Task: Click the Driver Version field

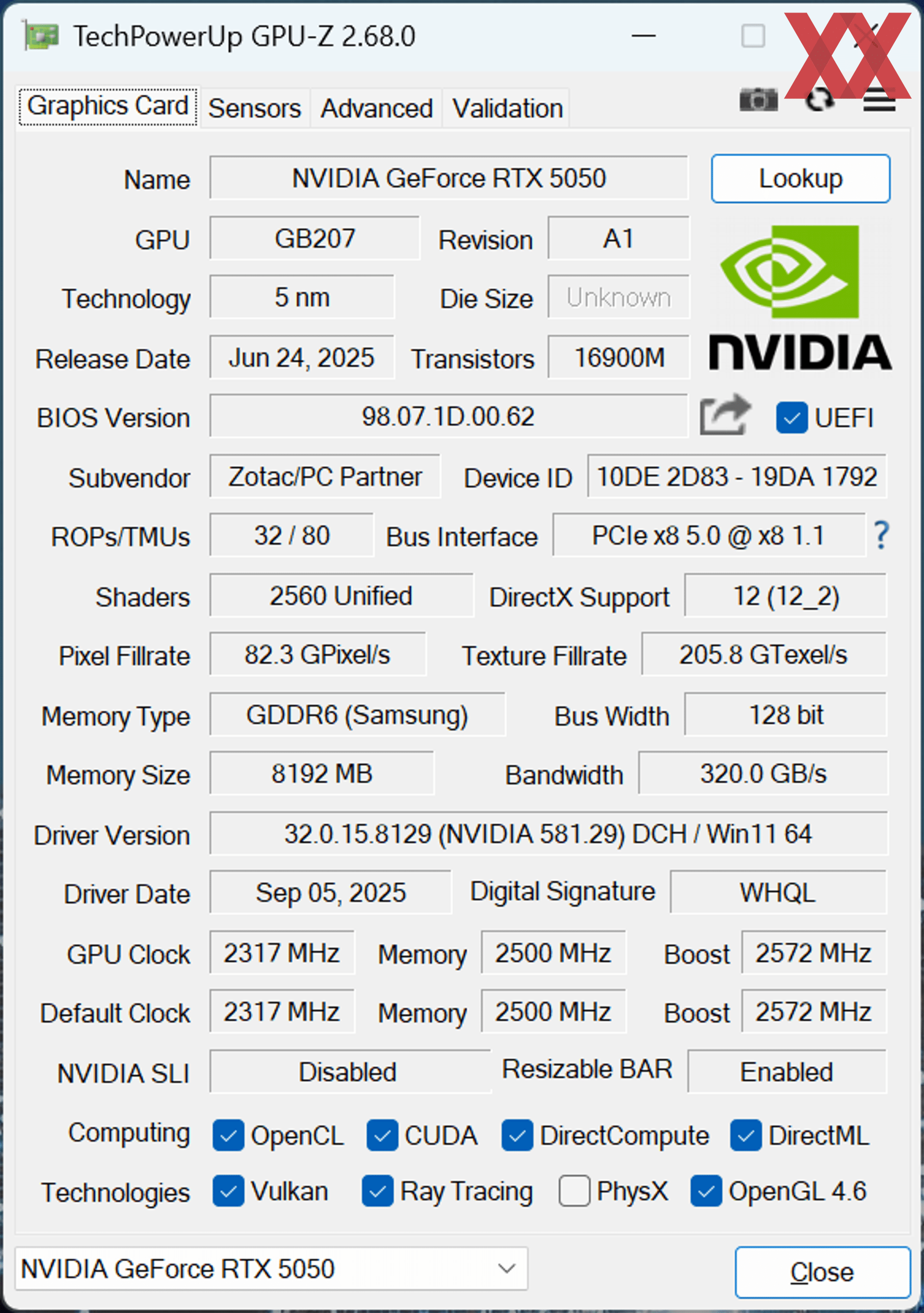Action: coord(548,833)
